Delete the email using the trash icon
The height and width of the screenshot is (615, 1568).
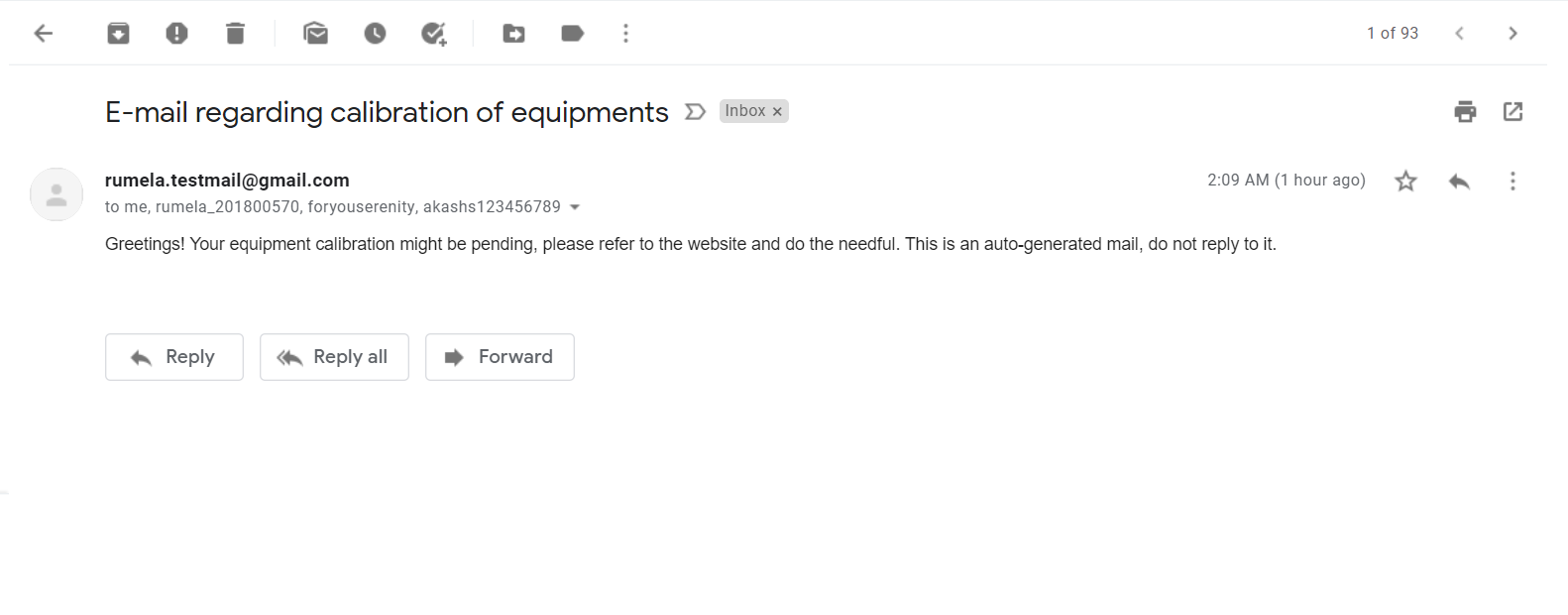(x=235, y=33)
